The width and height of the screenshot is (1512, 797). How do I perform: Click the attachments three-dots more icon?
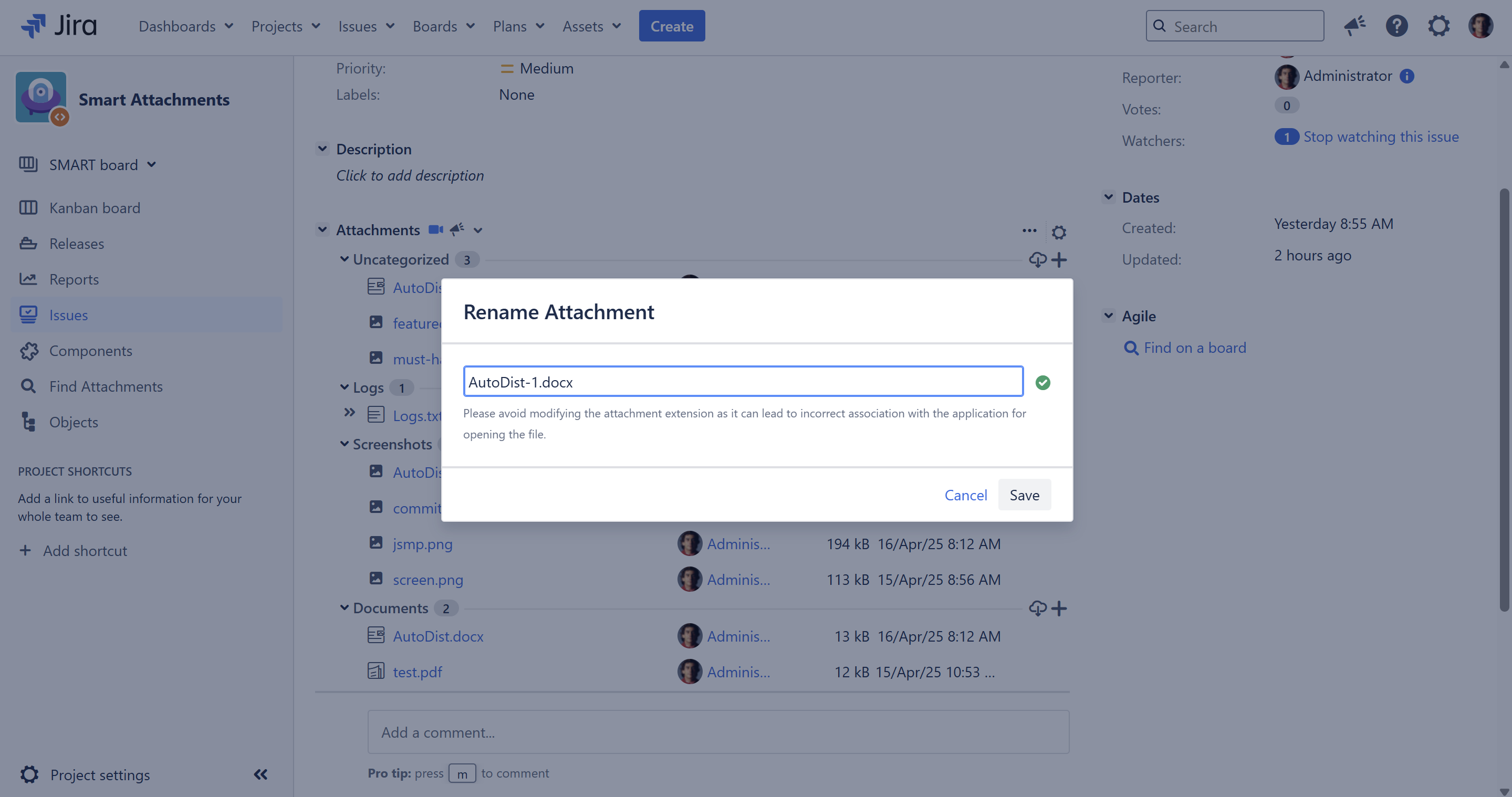1029,230
